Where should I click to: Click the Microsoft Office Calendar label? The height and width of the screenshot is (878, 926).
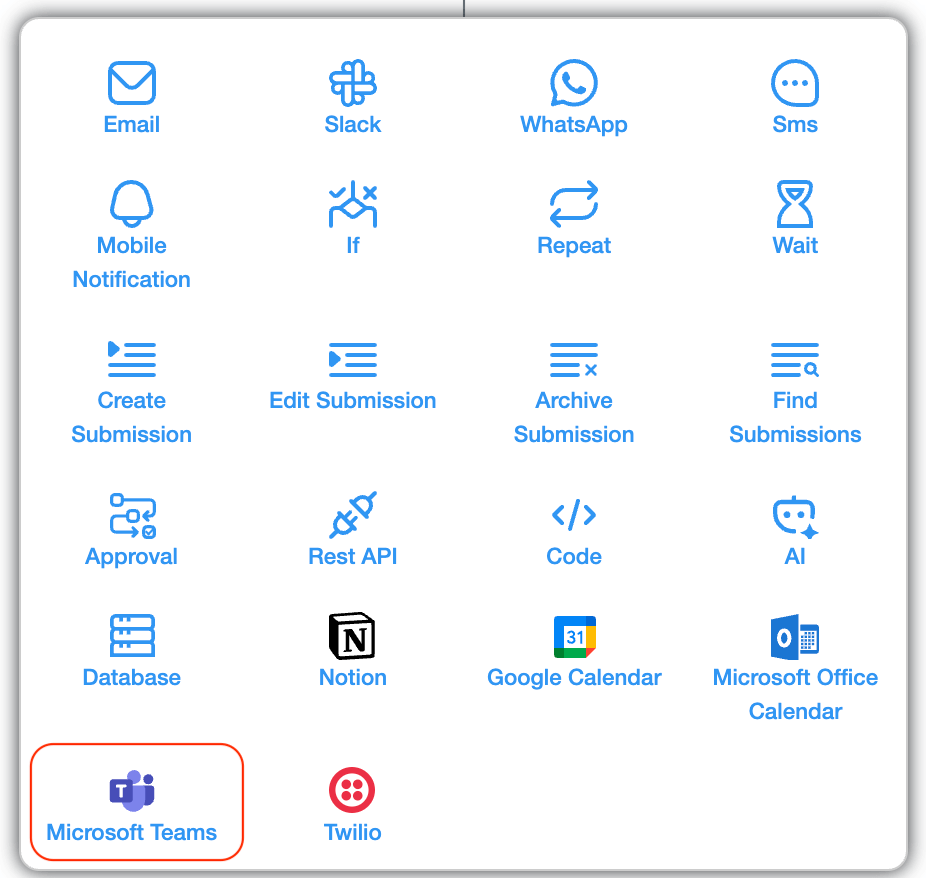795,694
